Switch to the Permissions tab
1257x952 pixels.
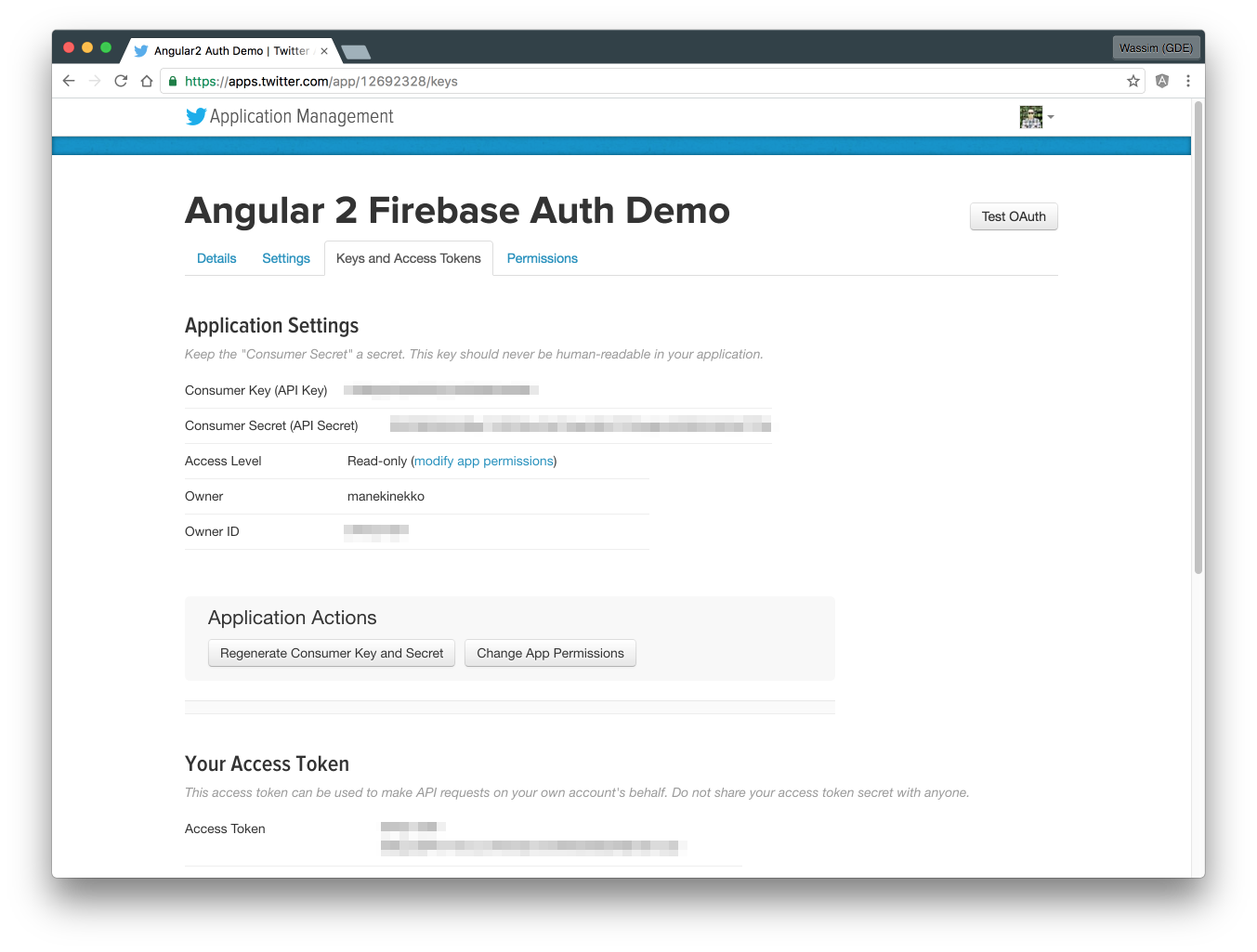(542, 258)
